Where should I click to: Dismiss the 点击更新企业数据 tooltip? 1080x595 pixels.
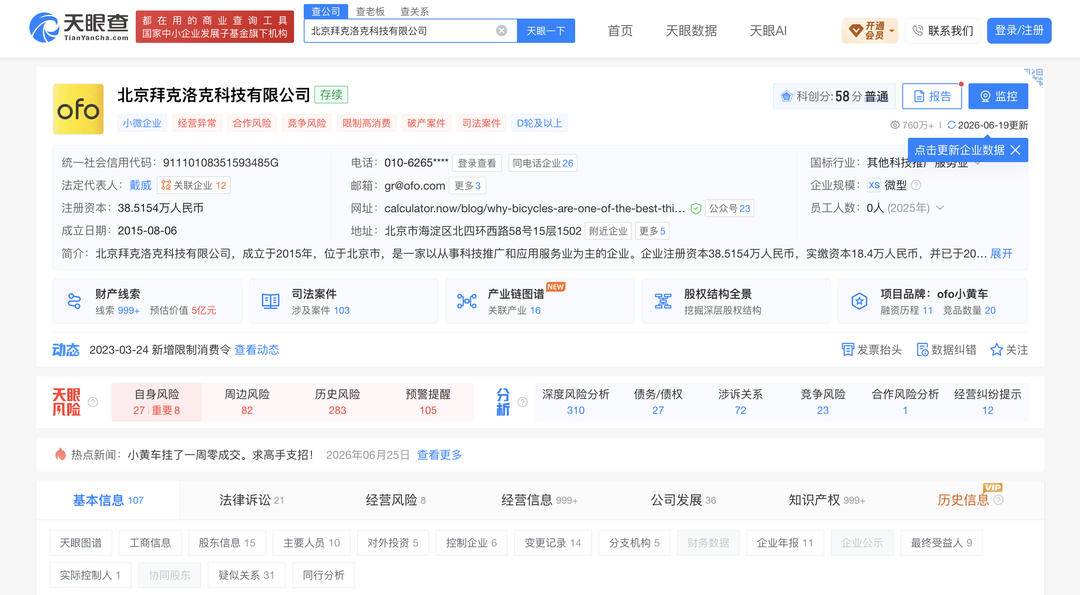click(1015, 150)
